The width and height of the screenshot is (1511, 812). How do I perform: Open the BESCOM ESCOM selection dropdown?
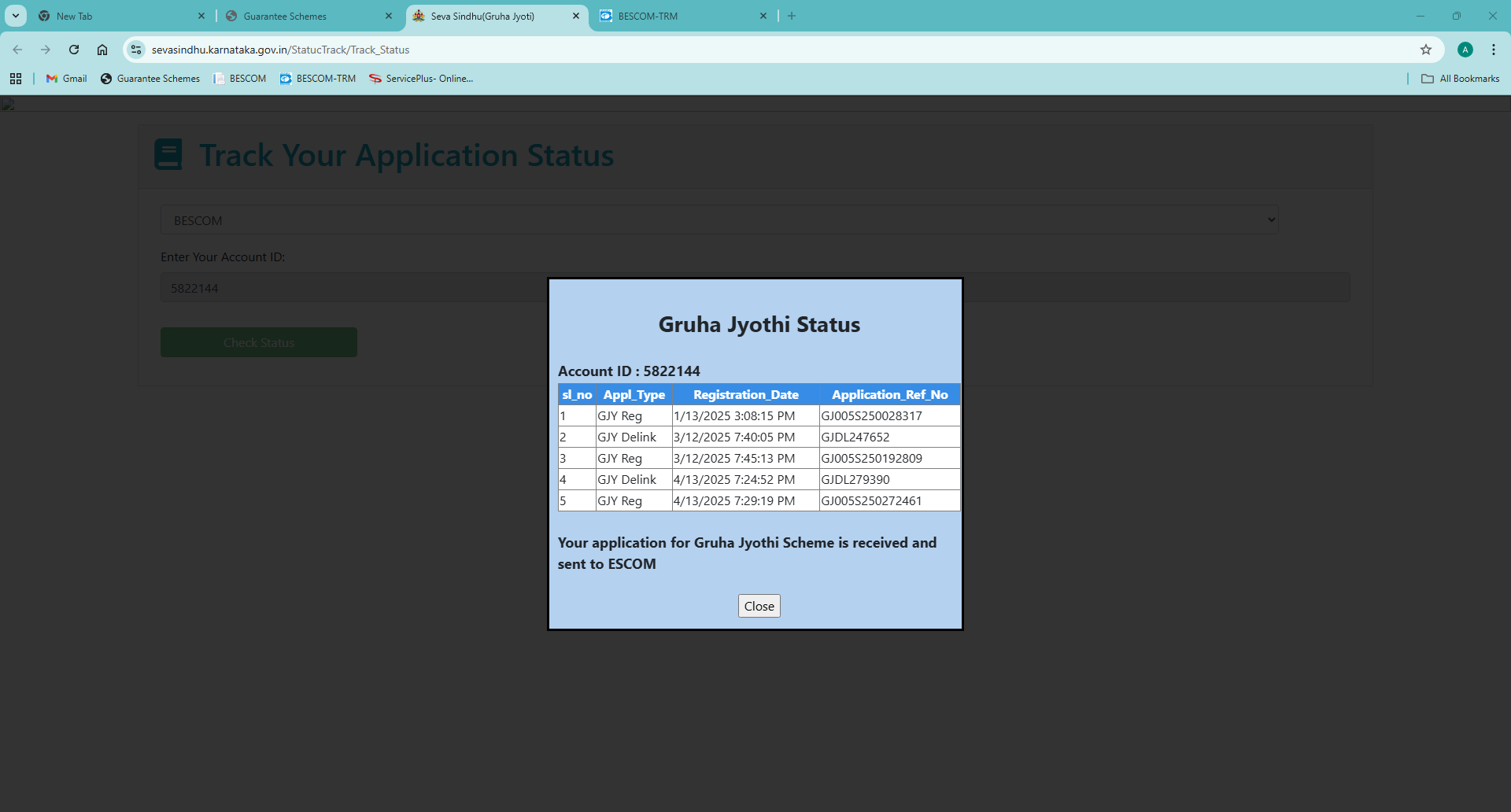click(x=719, y=220)
